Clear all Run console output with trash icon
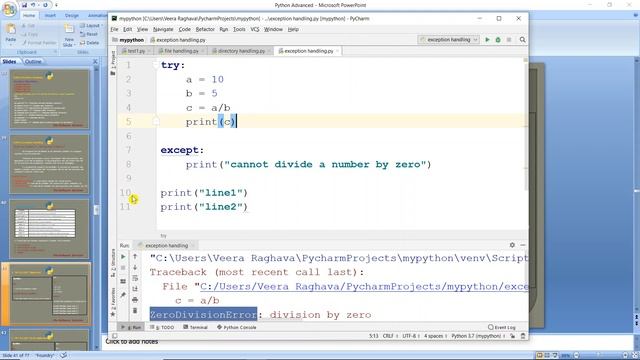640x360 pixels. pos(135,311)
